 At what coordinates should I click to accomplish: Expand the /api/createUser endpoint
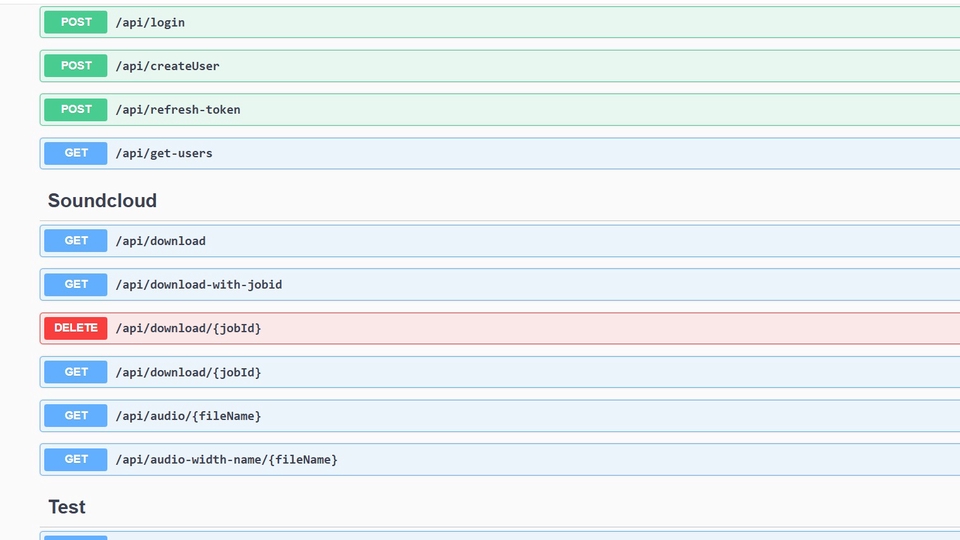(x=167, y=66)
